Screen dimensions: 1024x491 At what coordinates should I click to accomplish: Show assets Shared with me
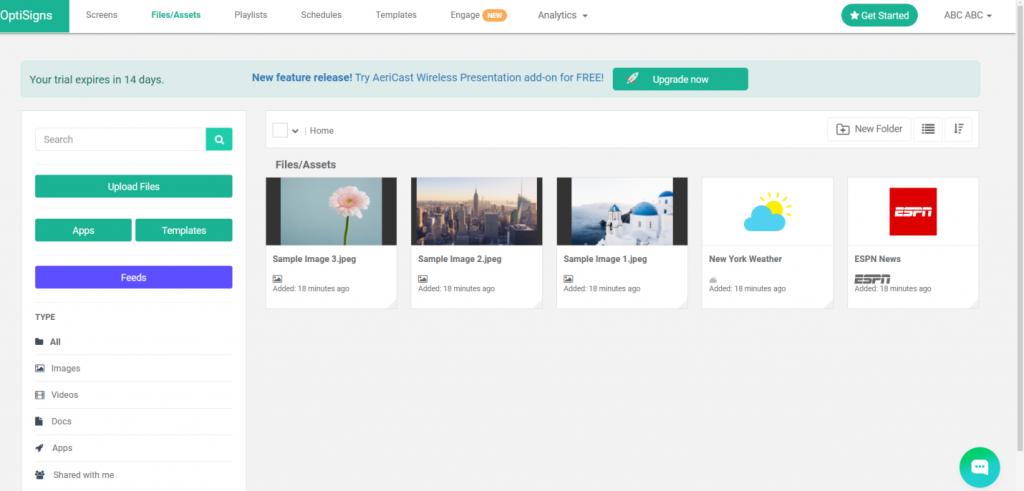pos(83,475)
